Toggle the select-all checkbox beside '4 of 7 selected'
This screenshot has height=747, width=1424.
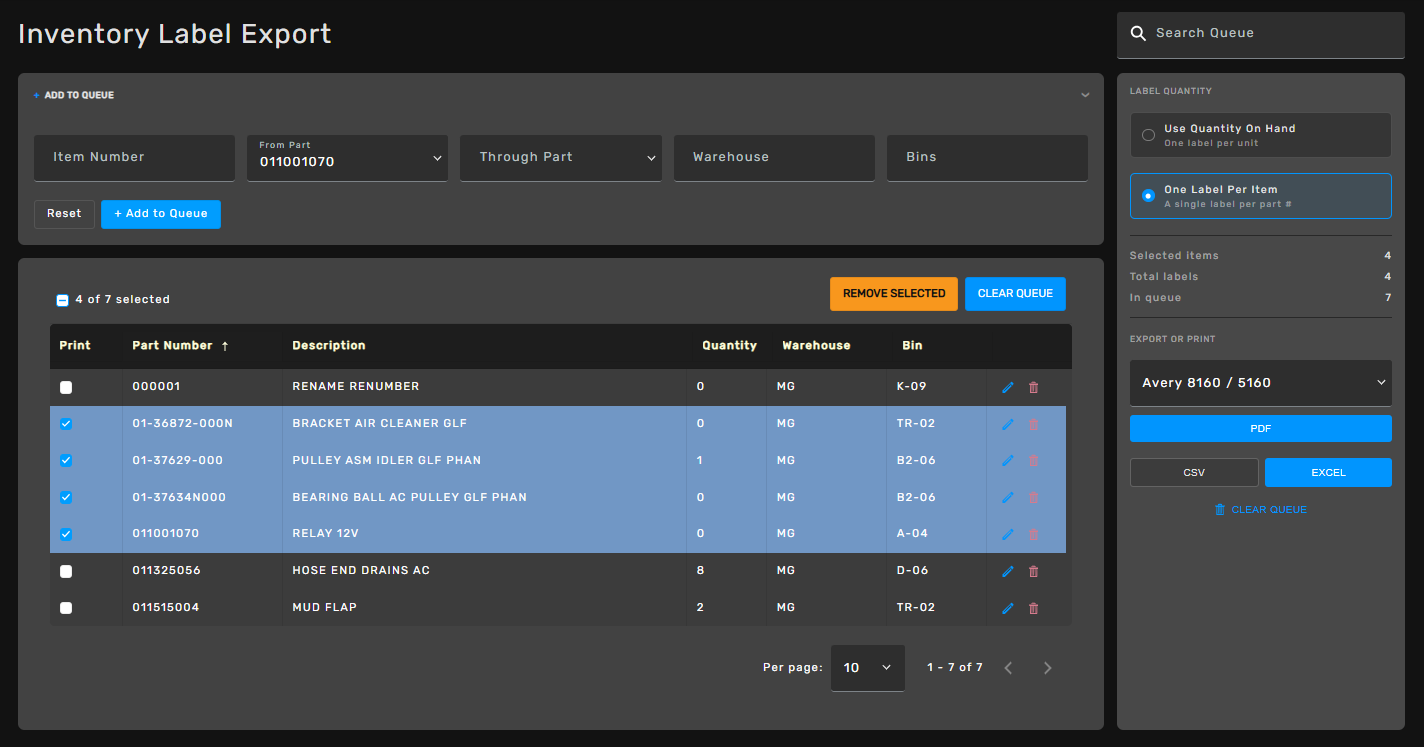click(62, 300)
